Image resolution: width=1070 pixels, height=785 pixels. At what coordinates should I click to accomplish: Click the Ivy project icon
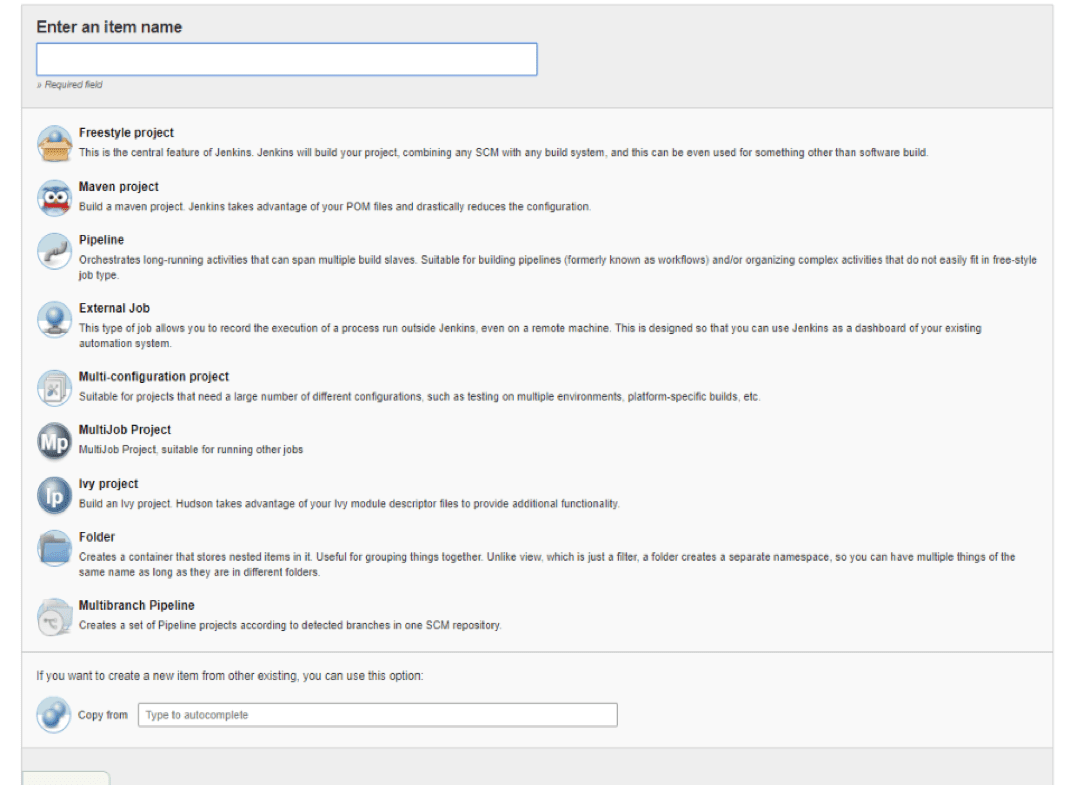click(x=54, y=492)
